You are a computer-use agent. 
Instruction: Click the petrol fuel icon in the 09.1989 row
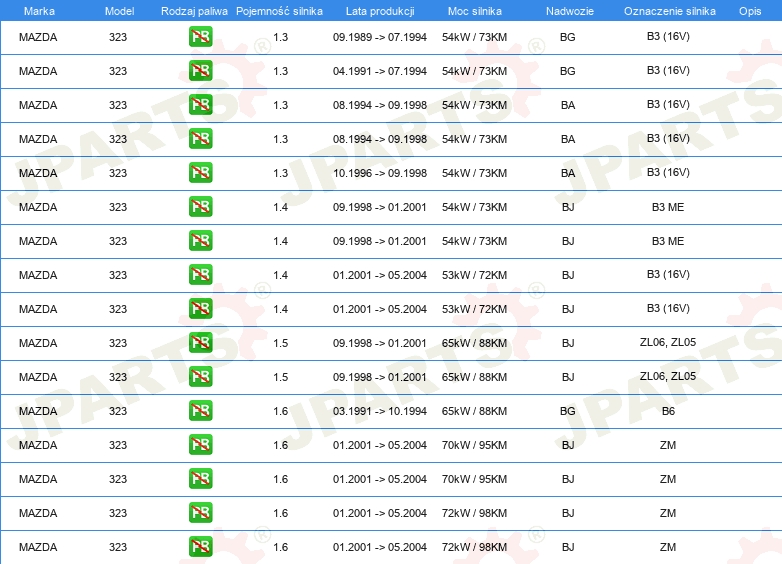(x=200, y=37)
